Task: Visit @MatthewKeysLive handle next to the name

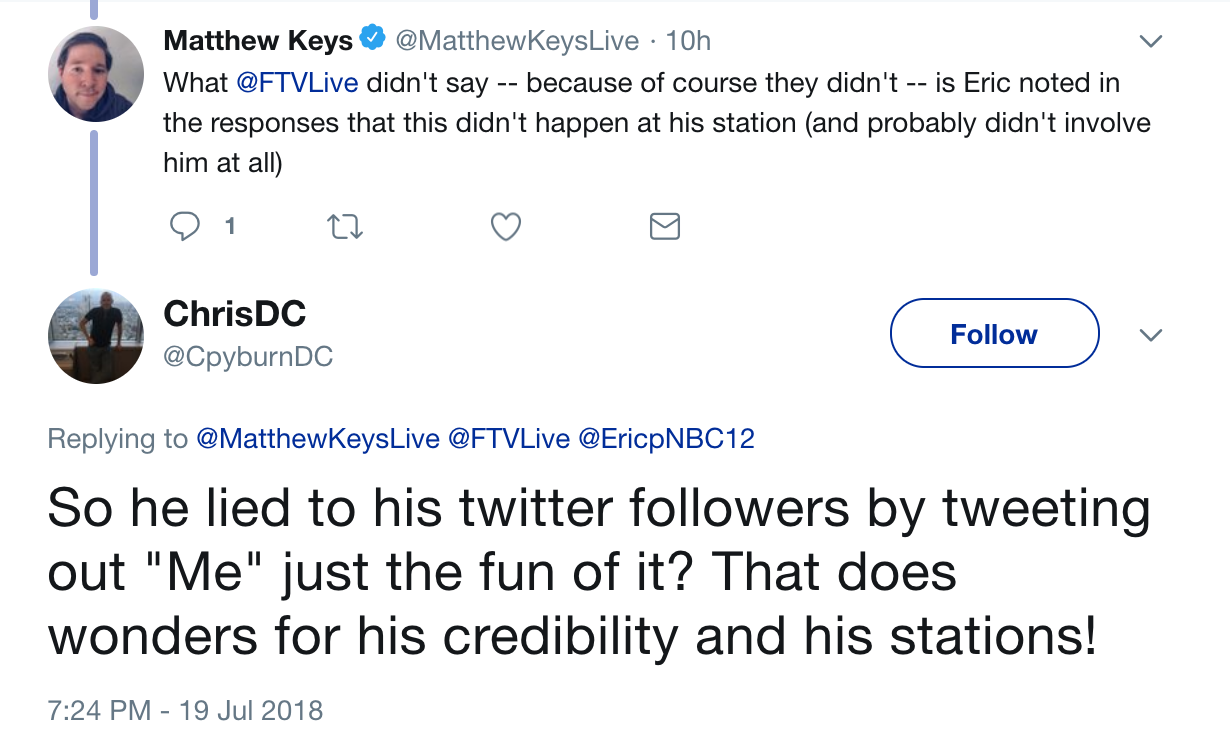Action: click(x=517, y=41)
